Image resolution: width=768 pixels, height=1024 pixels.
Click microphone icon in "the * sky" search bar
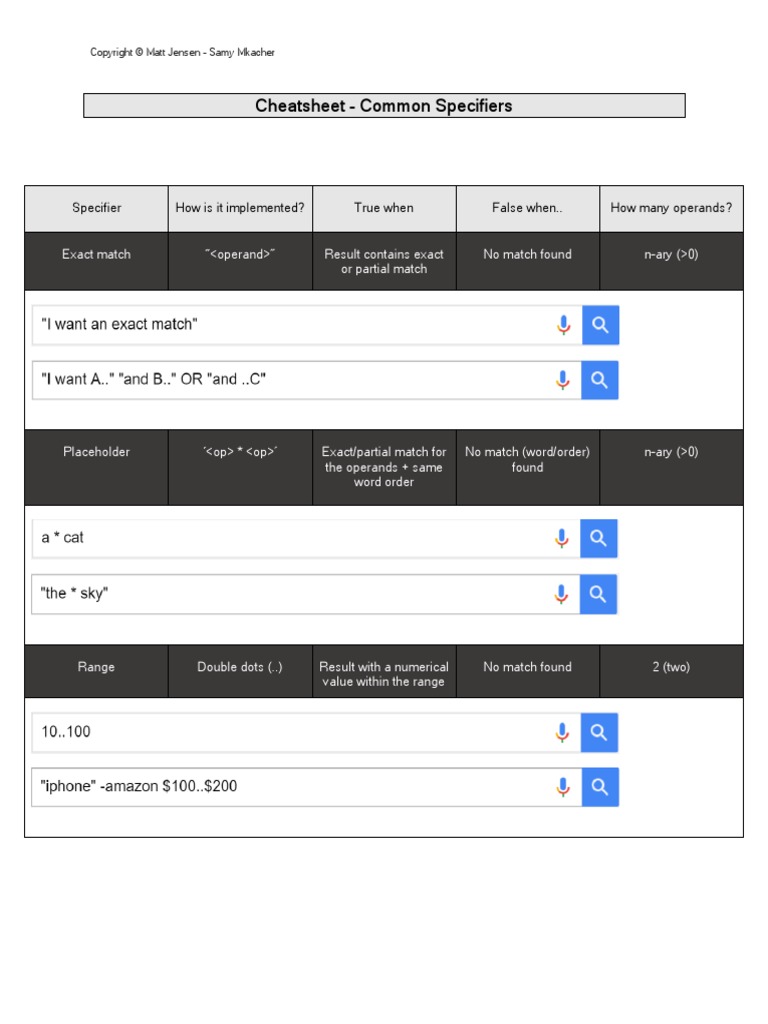(x=562, y=594)
